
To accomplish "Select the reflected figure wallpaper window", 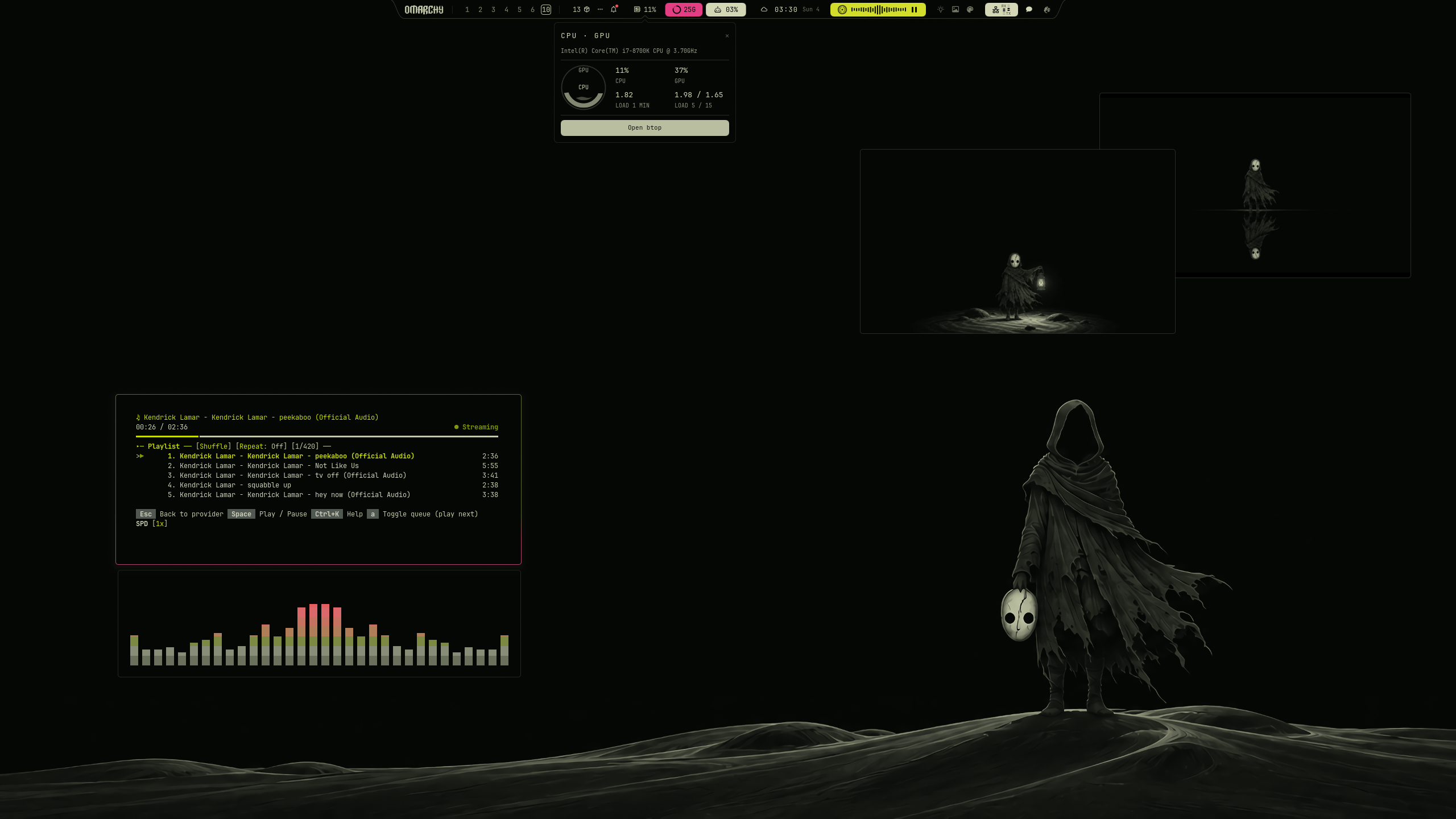I will click(x=1293, y=185).
